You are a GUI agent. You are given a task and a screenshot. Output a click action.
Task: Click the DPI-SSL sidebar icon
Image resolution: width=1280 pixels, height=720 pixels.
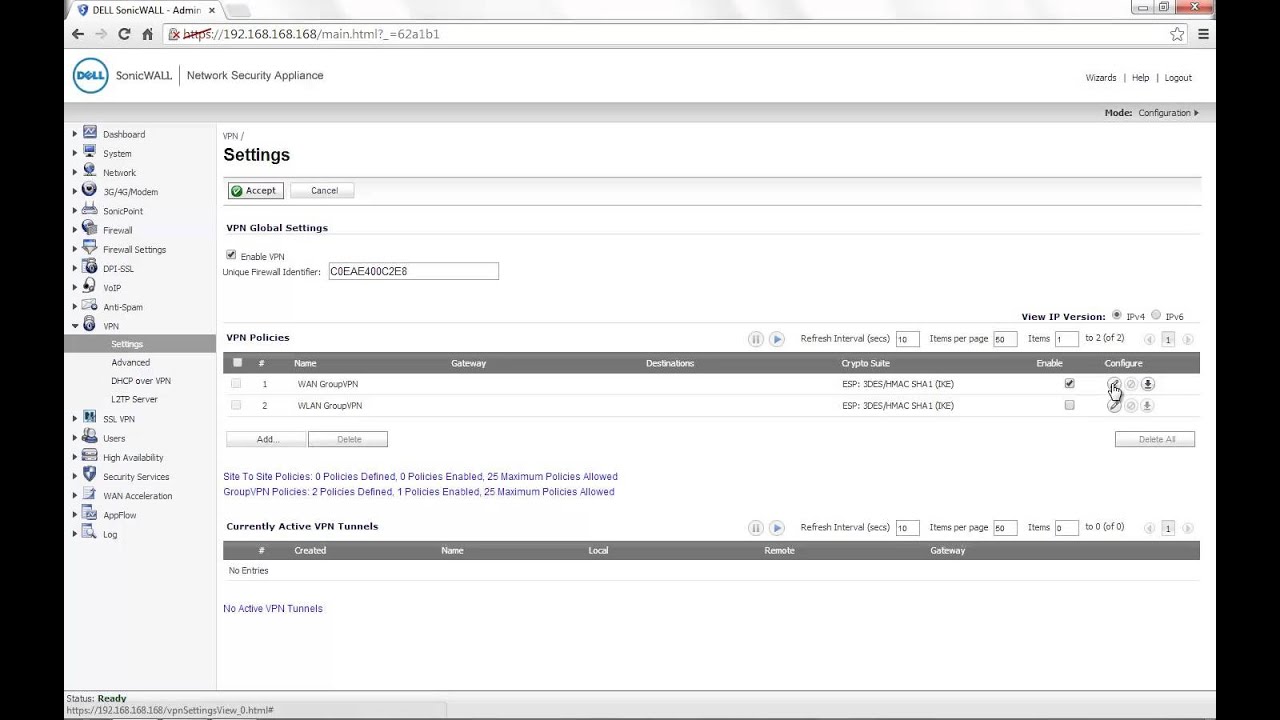pyautogui.click(x=90, y=267)
